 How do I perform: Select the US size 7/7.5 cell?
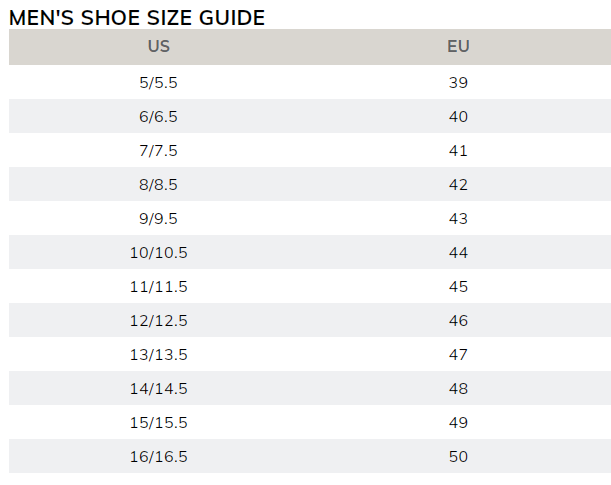[x=158, y=151]
